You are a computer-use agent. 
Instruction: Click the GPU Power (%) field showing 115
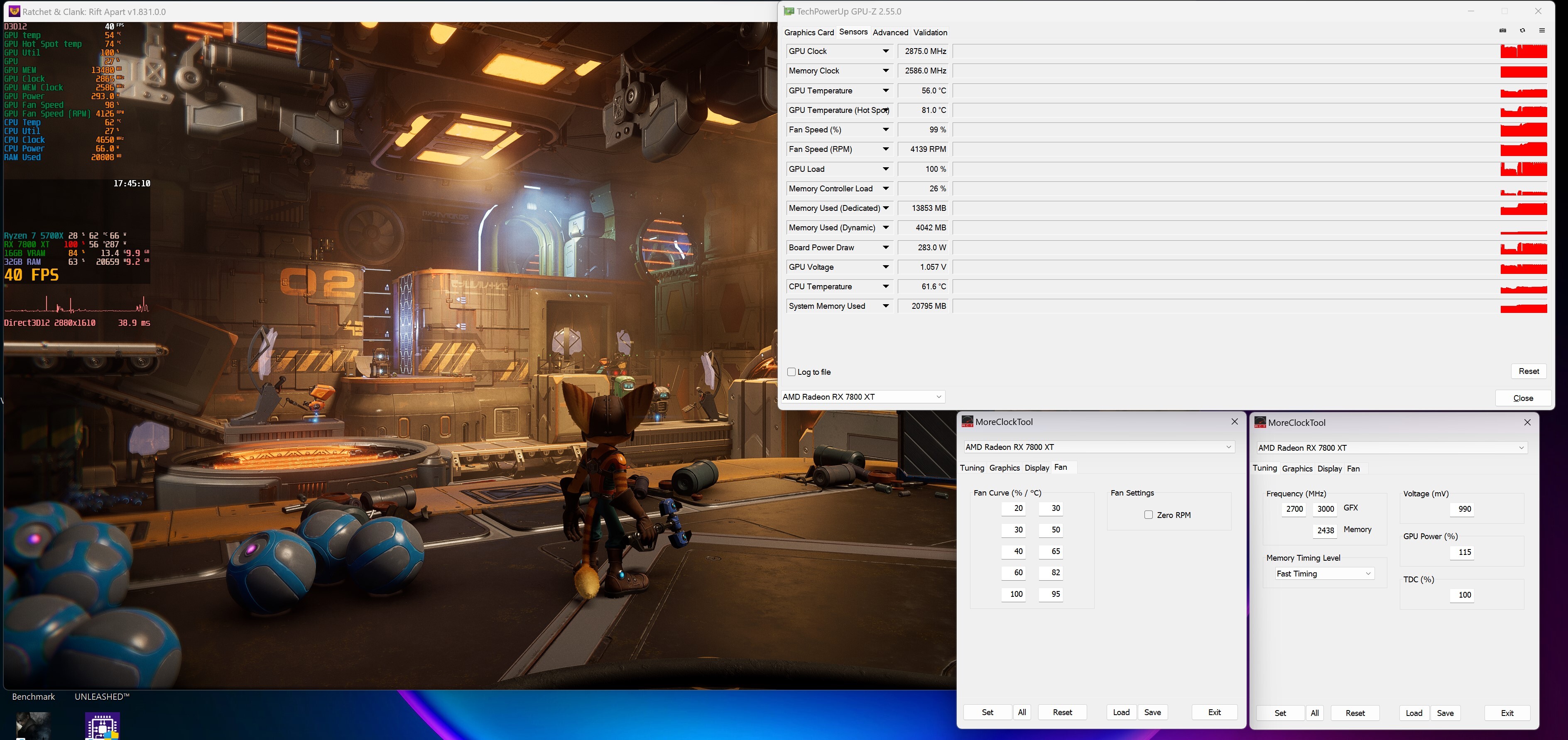pos(1462,552)
